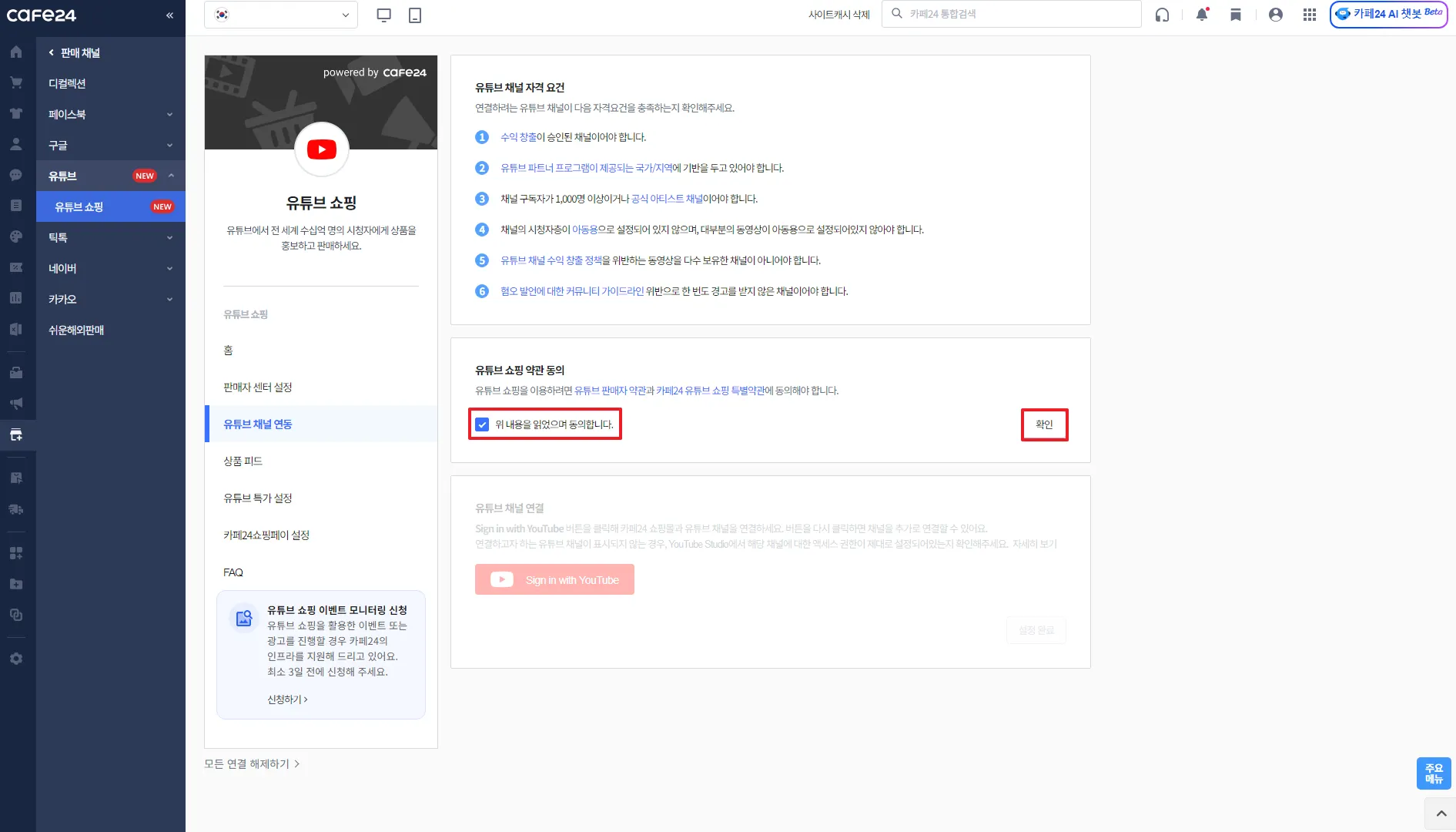Open the 카페24 AI 챗봇 Beta button
The image size is (1456, 832).
coord(1388,15)
